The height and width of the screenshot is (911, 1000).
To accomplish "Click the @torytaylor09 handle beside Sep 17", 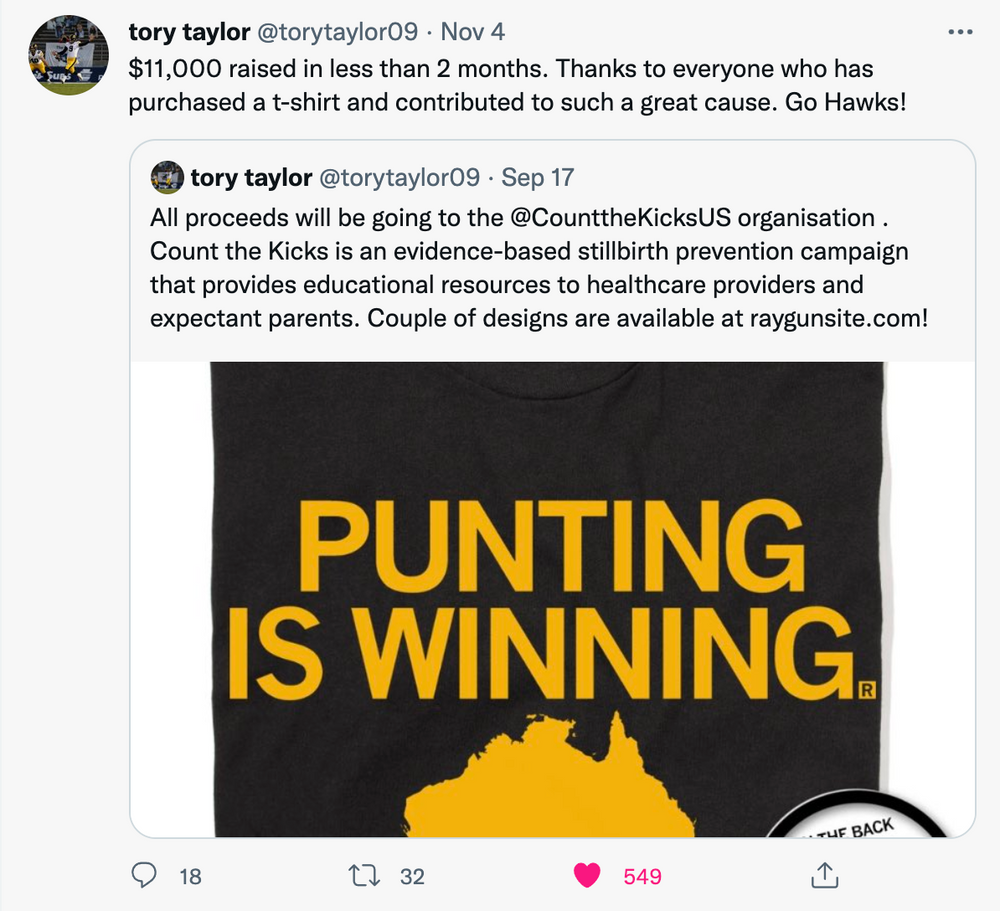I will [399, 178].
